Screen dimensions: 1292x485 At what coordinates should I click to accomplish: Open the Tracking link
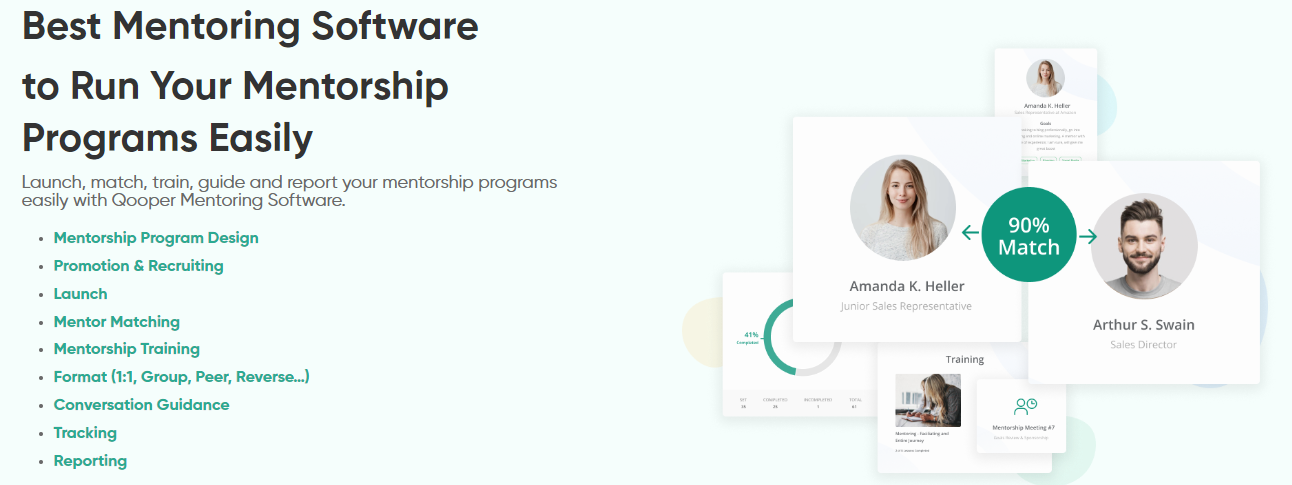pyautogui.click(x=85, y=433)
